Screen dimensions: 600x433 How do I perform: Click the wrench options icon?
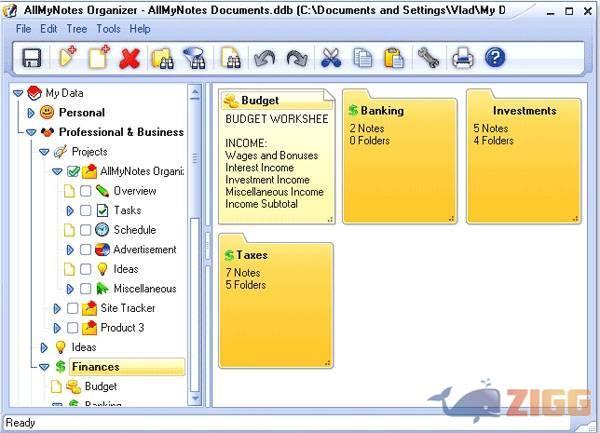tap(428, 59)
